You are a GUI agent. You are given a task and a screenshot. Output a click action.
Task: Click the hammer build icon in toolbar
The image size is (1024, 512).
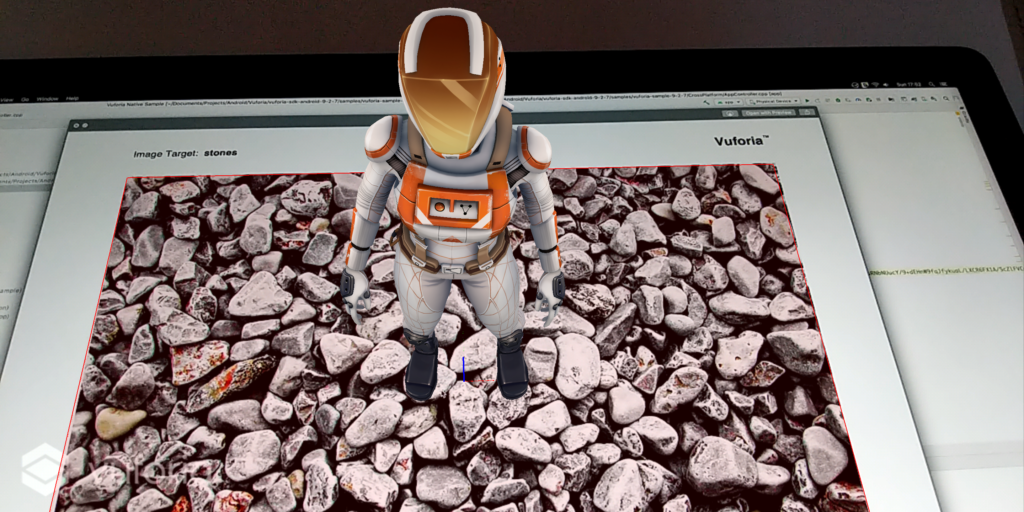[x=706, y=102]
